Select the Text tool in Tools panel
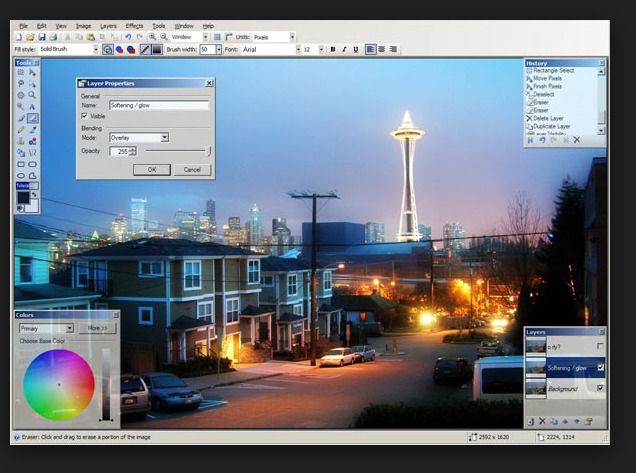Image resolution: width=636 pixels, height=473 pixels. coord(32,107)
